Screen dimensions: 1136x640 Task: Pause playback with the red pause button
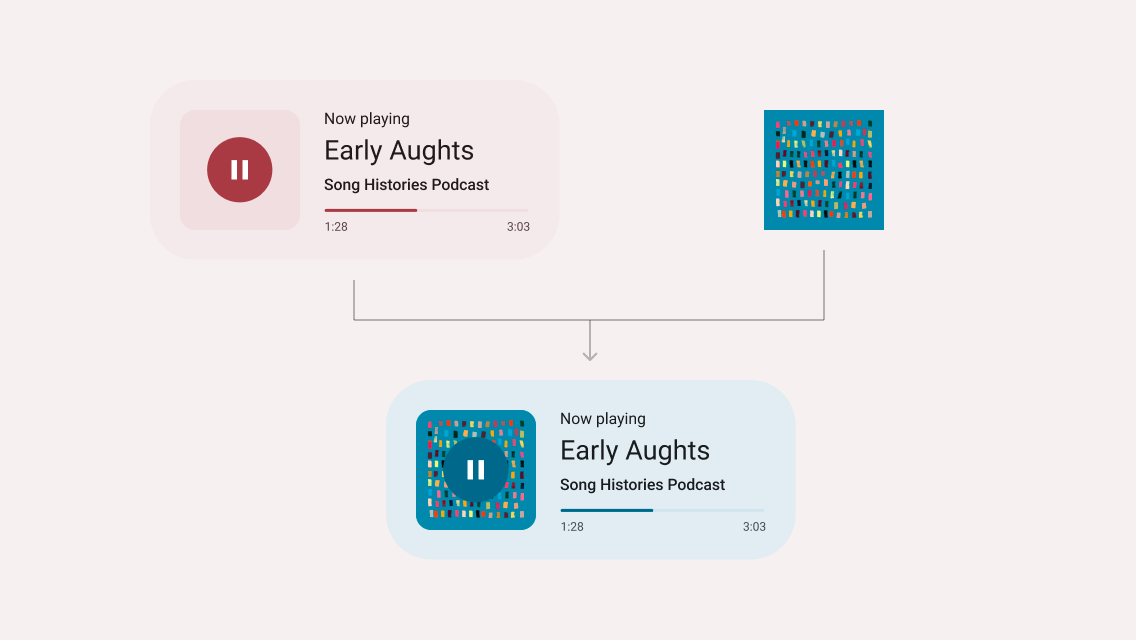coord(240,170)
